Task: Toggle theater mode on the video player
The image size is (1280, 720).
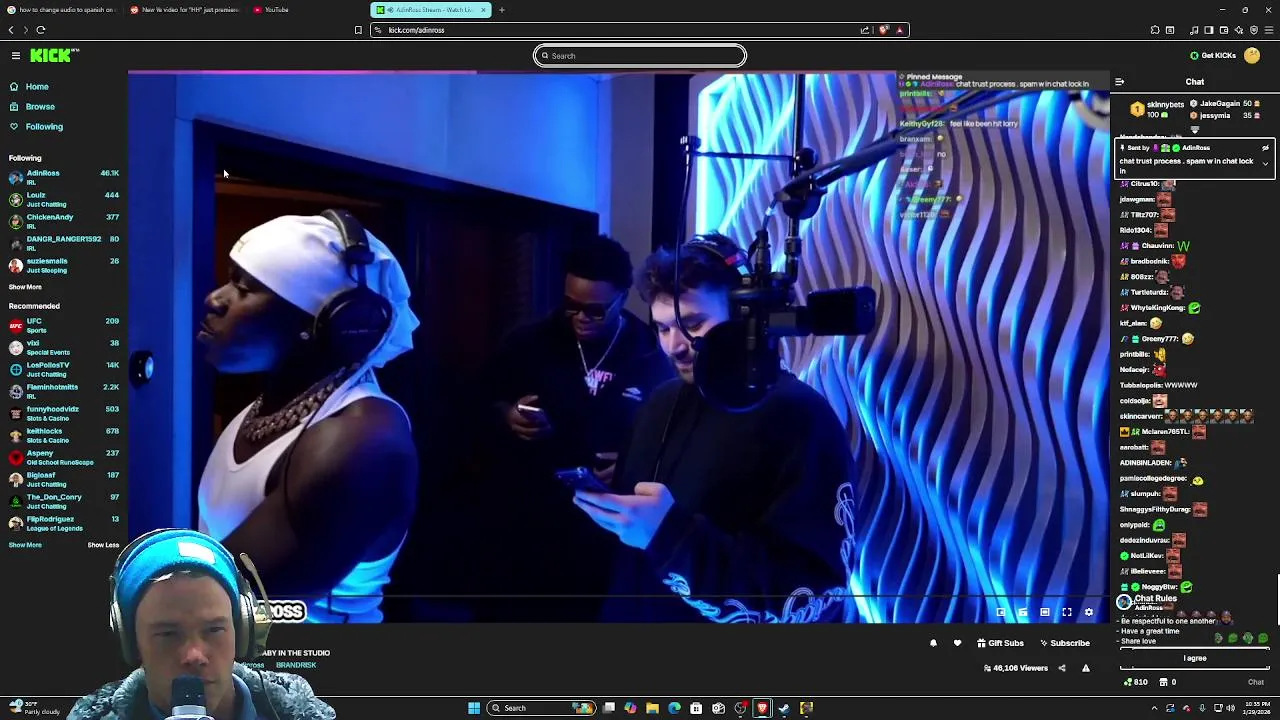Action: coord(1045,612)
